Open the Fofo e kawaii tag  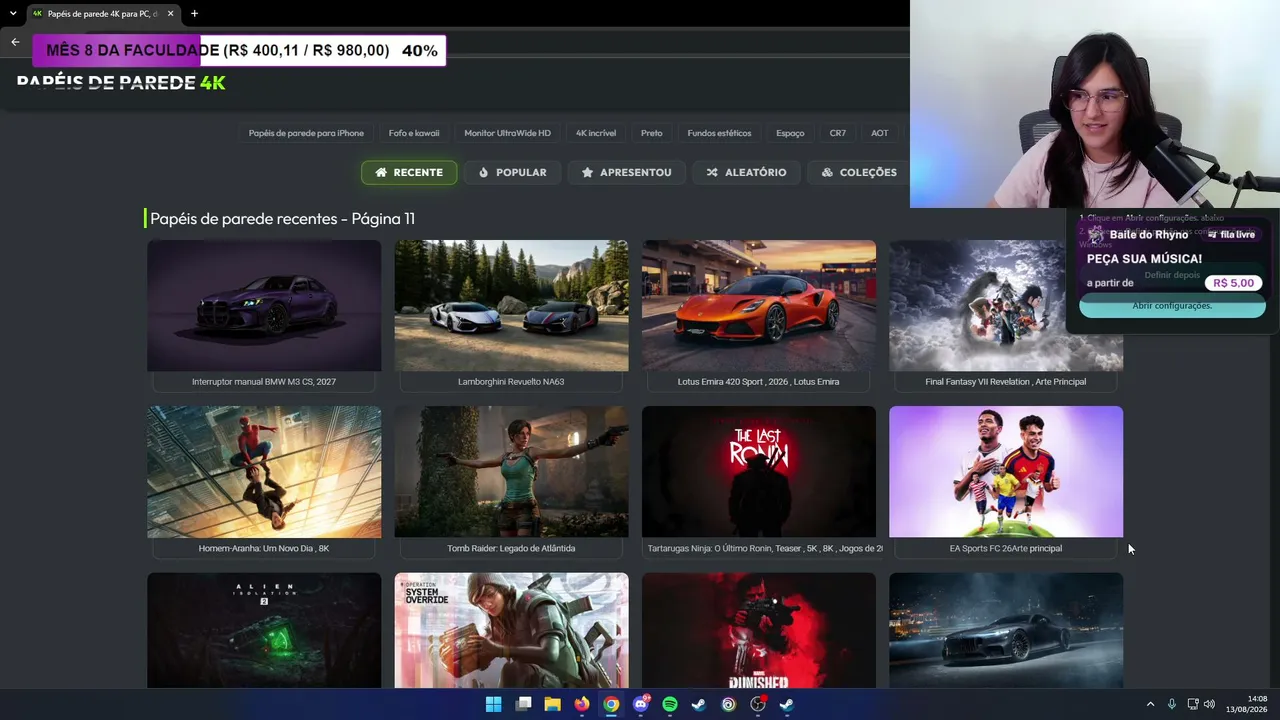coord(414,133)
